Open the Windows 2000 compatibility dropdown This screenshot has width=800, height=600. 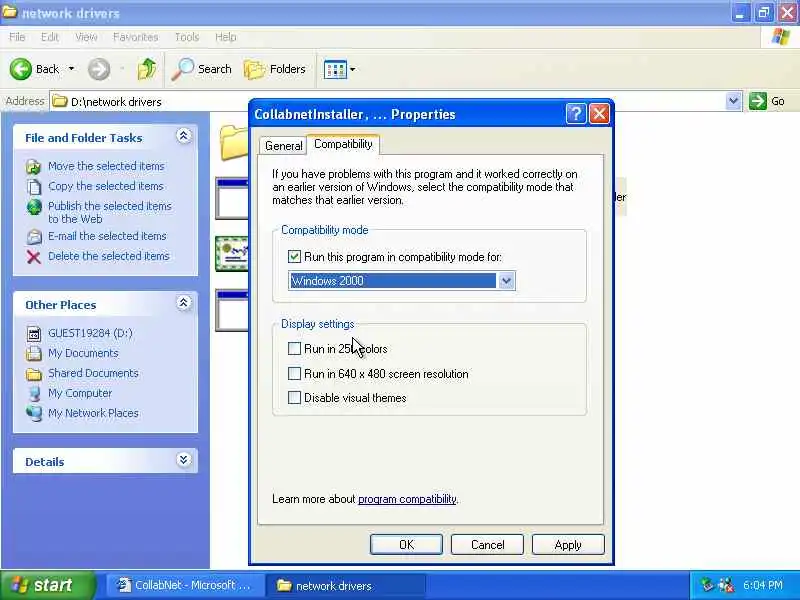506,281
